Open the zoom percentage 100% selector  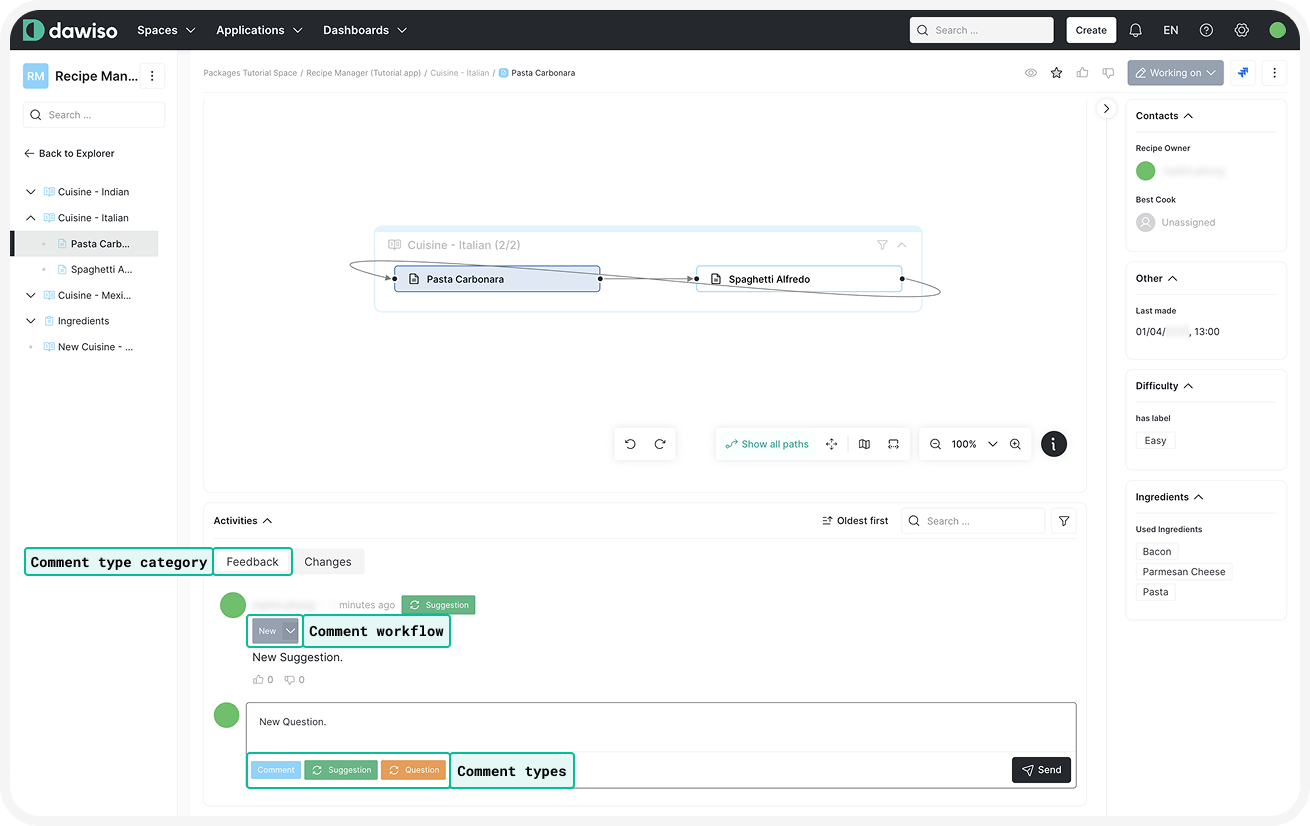point(974,444)
